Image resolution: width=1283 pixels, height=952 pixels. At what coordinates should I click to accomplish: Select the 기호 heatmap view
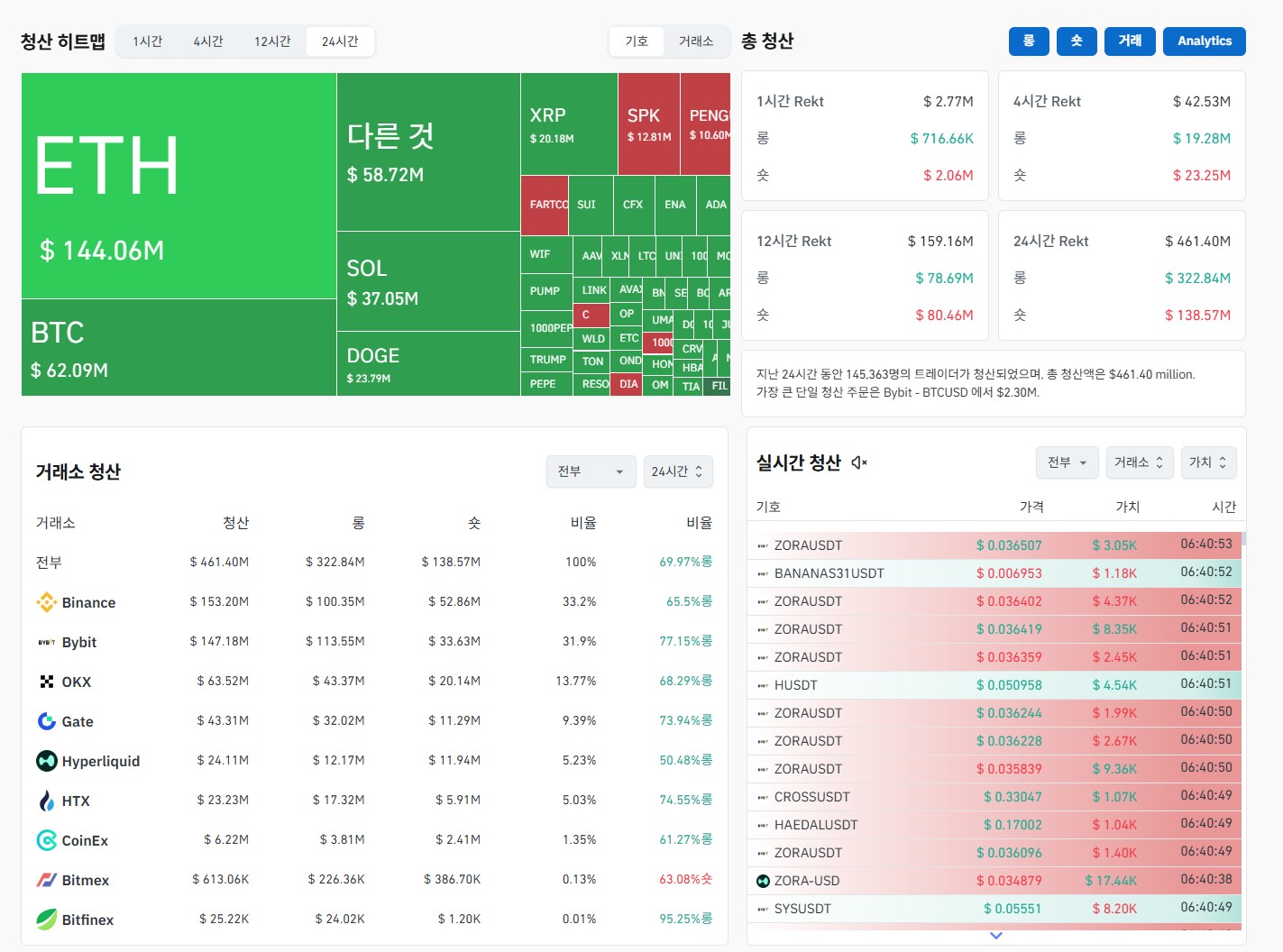pyautogui.click(x=637, y=41)
